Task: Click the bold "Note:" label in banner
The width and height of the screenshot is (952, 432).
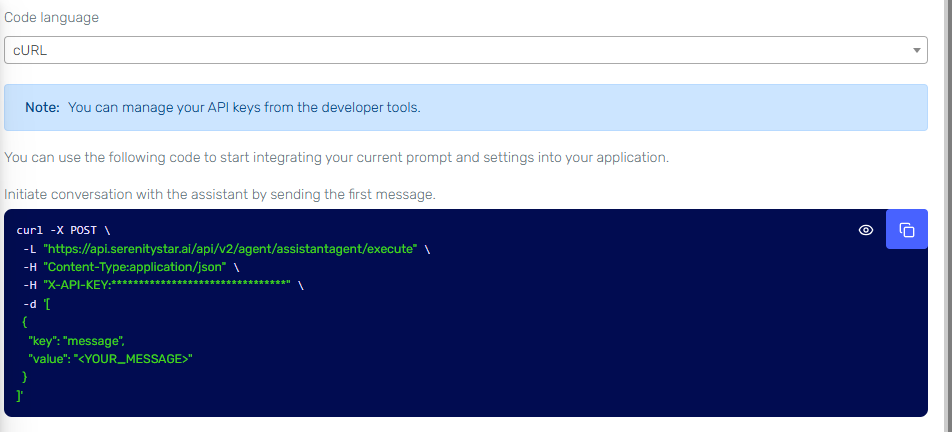Action: [x=42, y=107]
